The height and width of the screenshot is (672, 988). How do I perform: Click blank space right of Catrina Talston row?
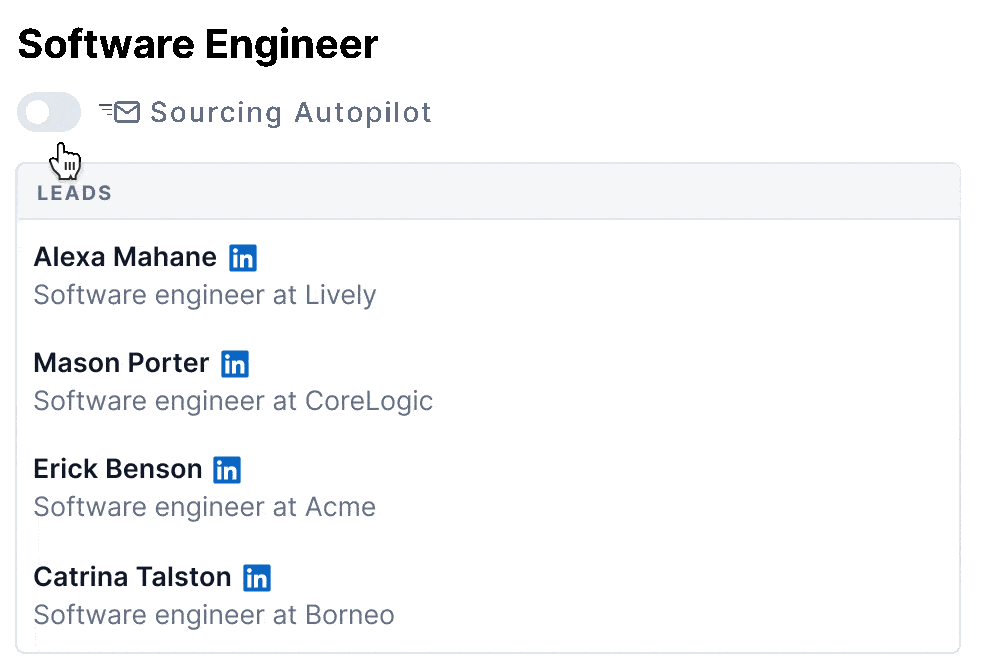[650, 595]
